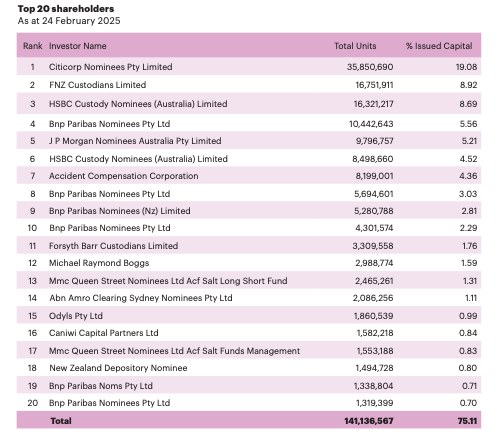Image resolution: width=498 pixels, height=441 pixels.
Task: Select the 'Top 20 shareholders' heading
Action: click(66, 9)
